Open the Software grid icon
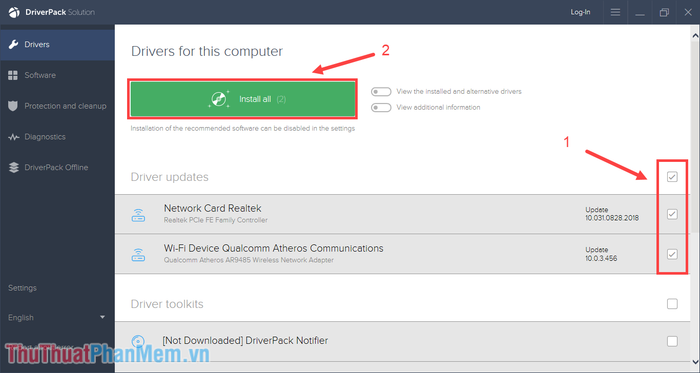The image size is (700, 373). click(x=13, y=75)
